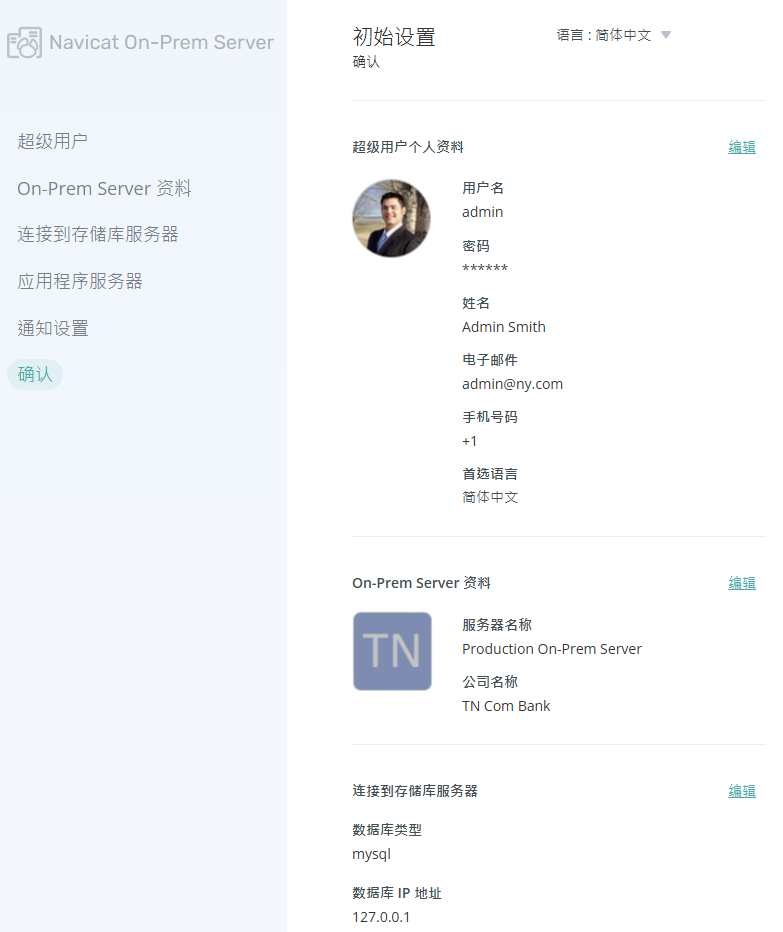The height and width of the screenshot is (932, 783).
Task: Click 编辑 link for 连接到存储库服务器
Action: [742, 791]
